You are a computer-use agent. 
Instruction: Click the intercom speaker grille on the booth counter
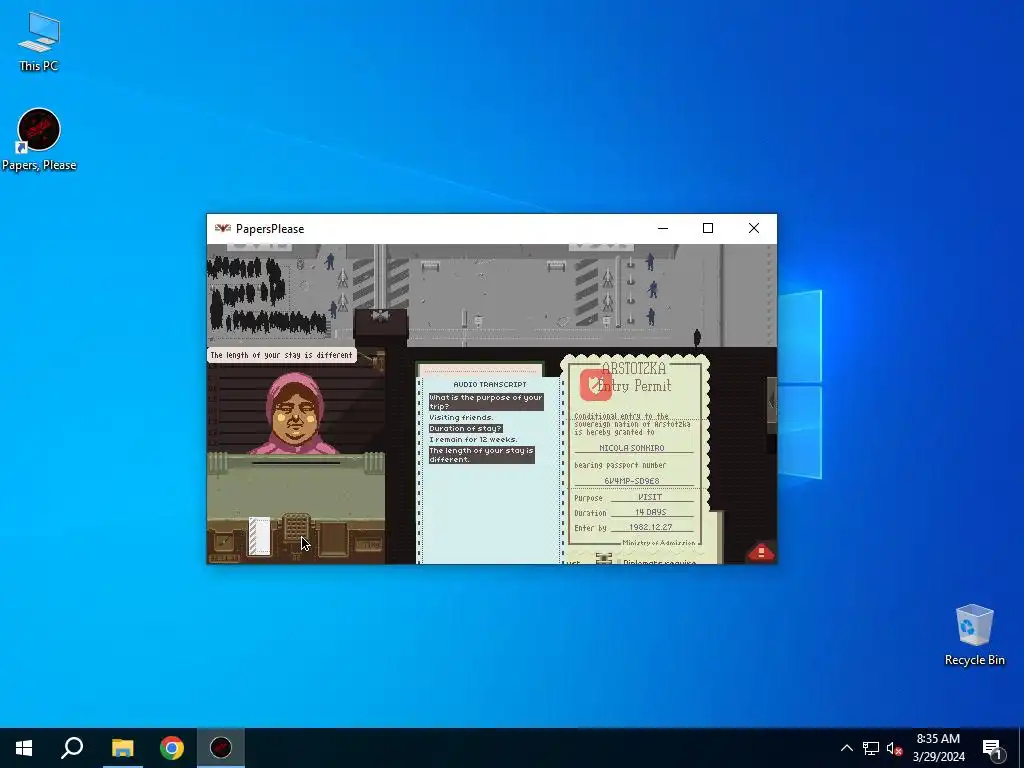[x=296, y=529]
